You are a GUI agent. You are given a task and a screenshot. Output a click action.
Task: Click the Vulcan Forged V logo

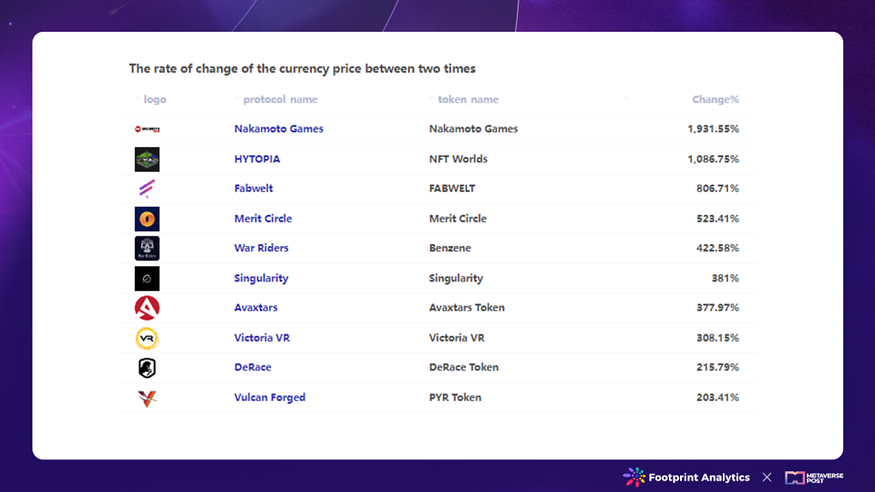tap(147, 398)
